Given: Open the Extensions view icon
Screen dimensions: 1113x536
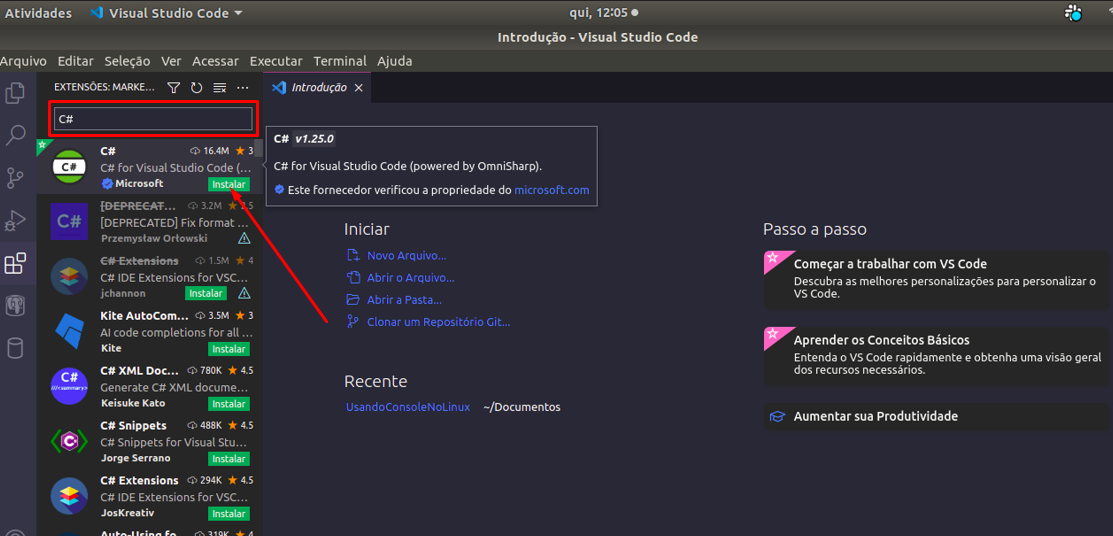Looking at the screenshot, I should (15, 263).
